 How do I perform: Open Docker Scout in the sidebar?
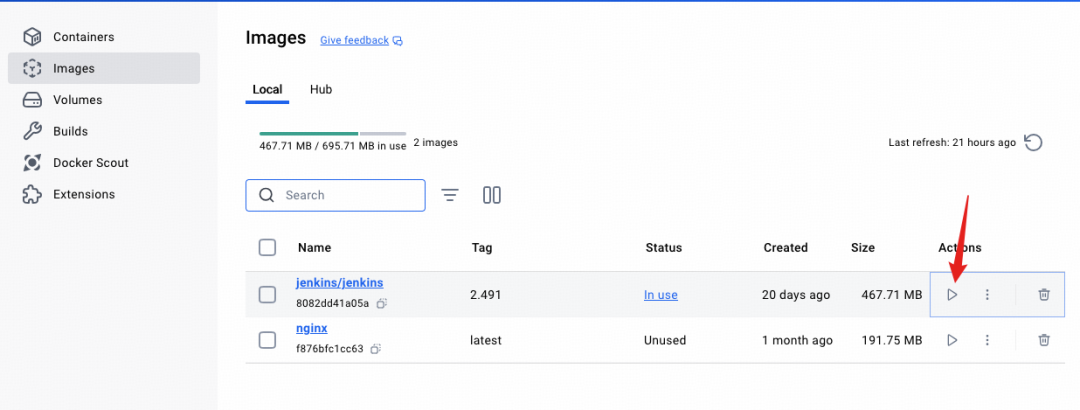coord(103,163)
